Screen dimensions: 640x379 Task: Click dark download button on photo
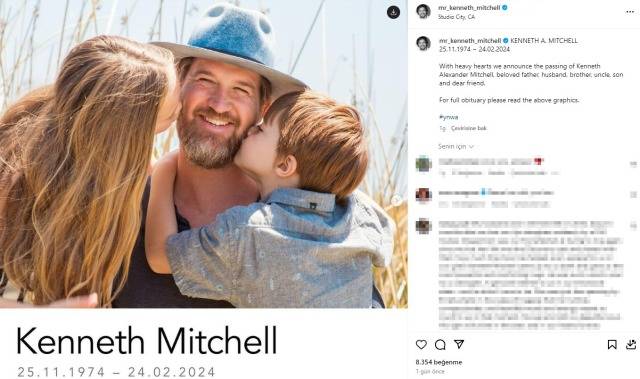coord(393,12)
